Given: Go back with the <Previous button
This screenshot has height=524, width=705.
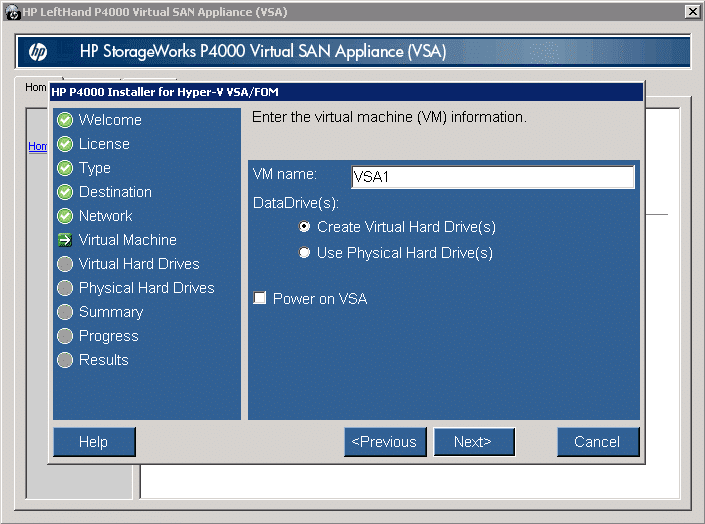Looking at the screenshot, I should click(x=385, y=442).
